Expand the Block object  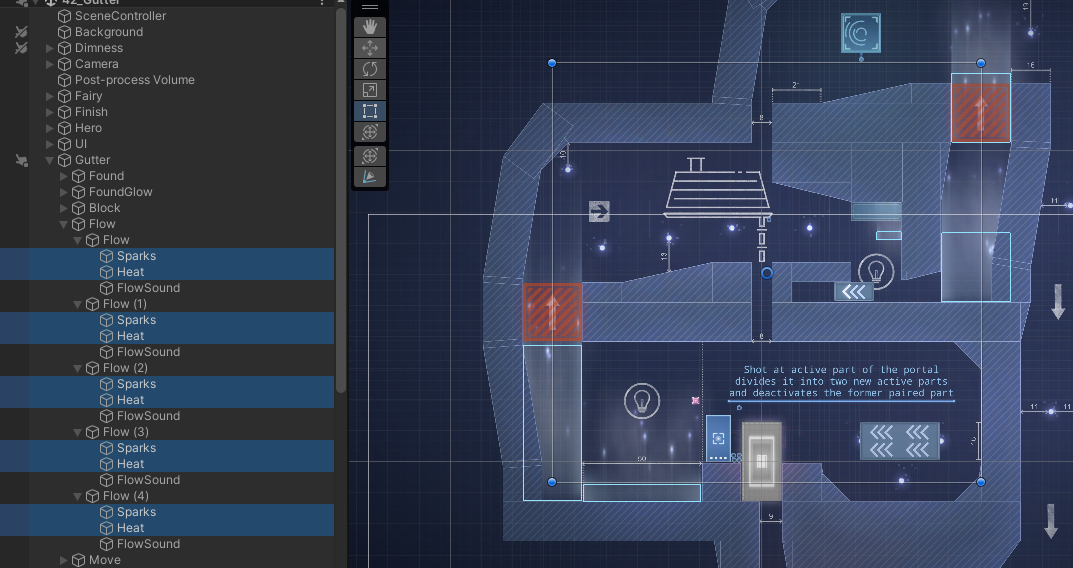[64, 208]
